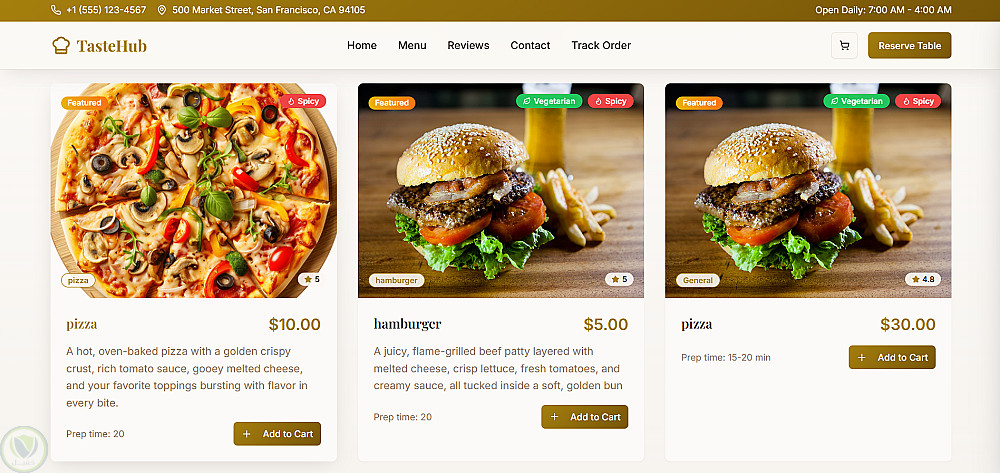Click the Reserve Table button
Viewport: 1000px width, 473px height.
coord(909,45)
